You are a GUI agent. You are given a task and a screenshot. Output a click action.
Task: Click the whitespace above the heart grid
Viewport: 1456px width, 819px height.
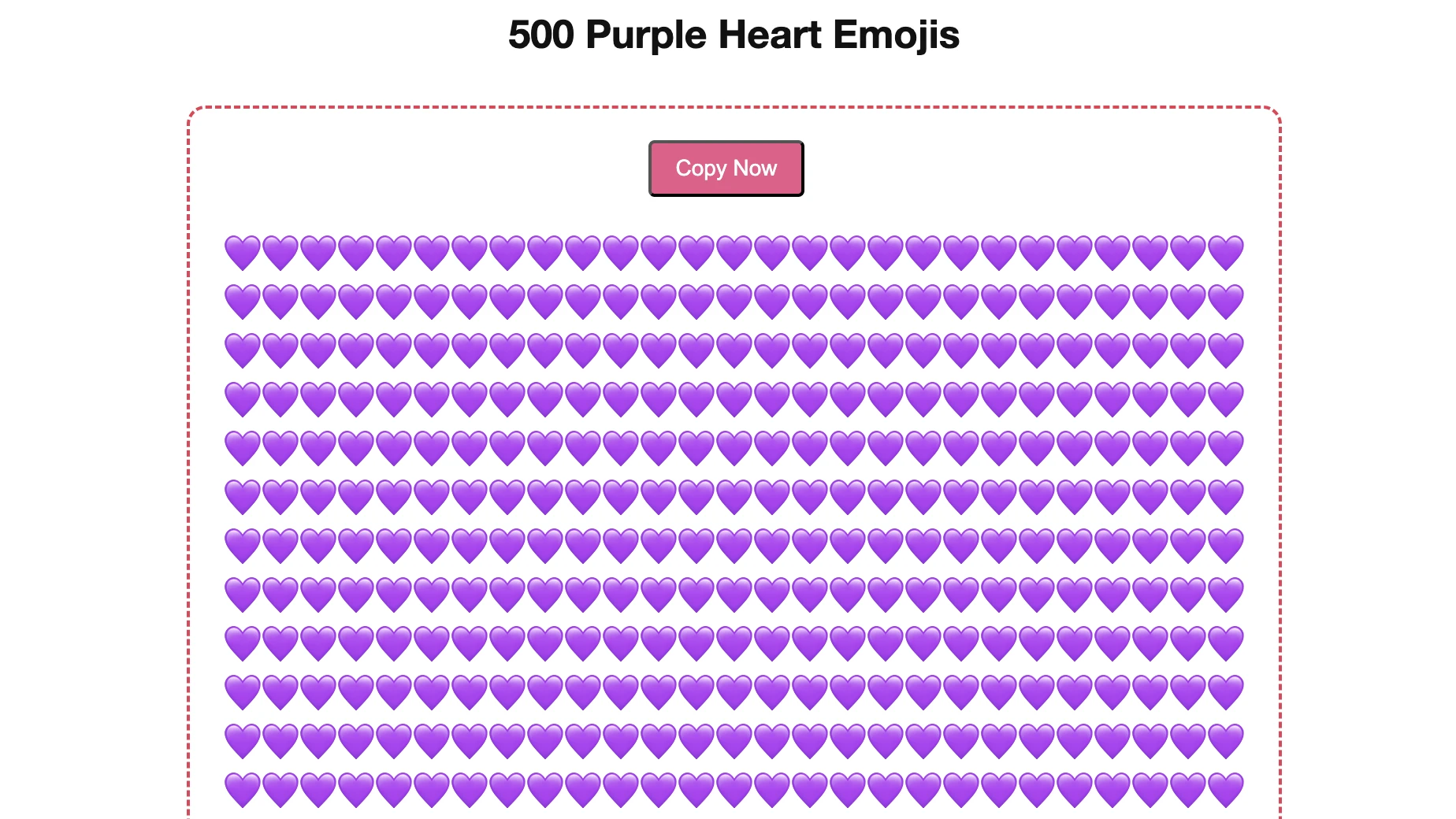click(x=473, y=213)
